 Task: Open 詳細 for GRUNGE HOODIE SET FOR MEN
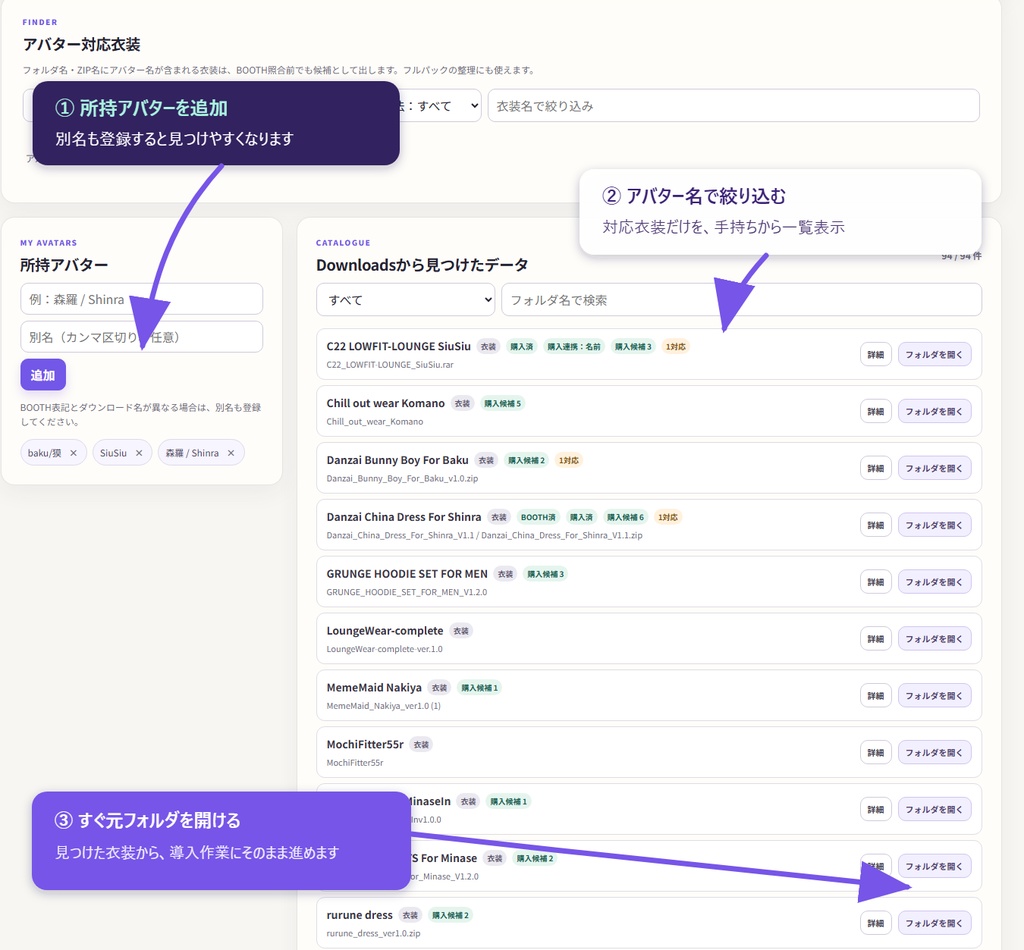tap(876, 582)
